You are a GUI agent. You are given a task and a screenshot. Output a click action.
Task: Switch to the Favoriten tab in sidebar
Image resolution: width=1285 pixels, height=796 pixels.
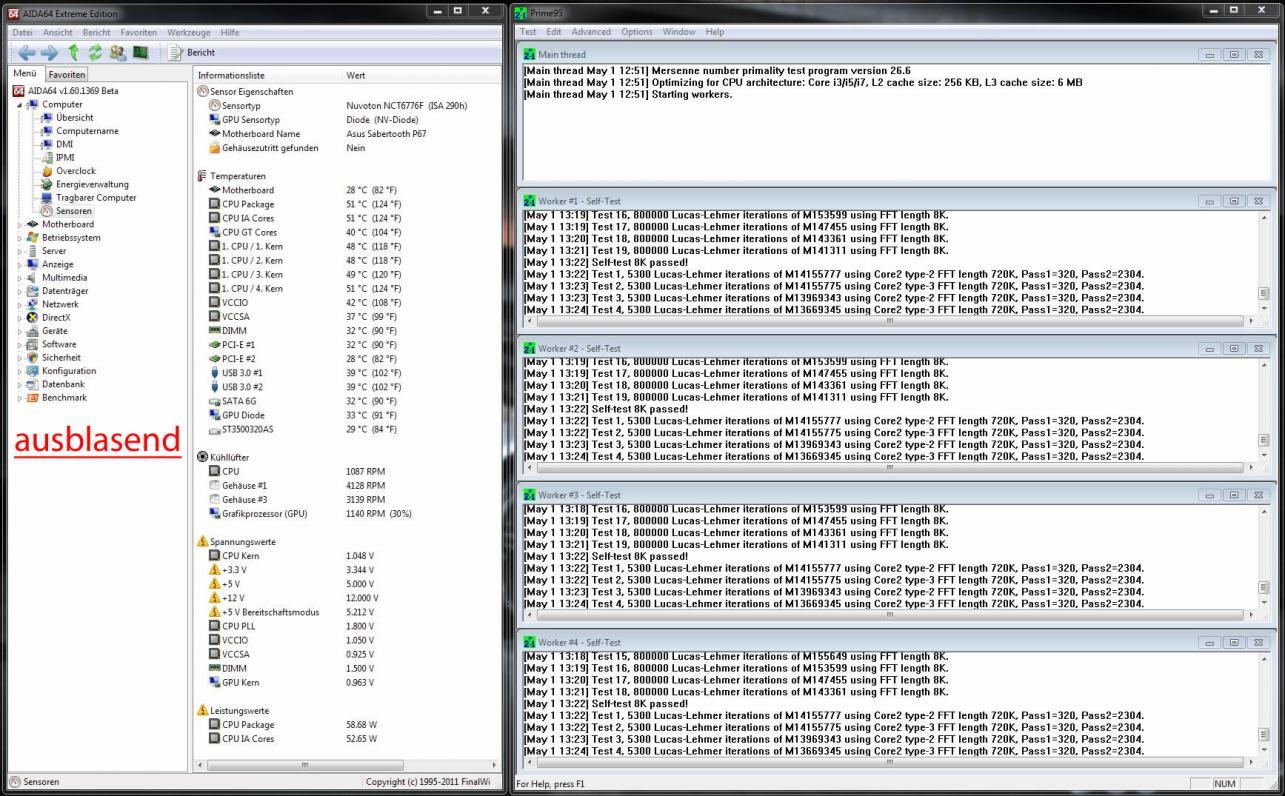point(67,74)
